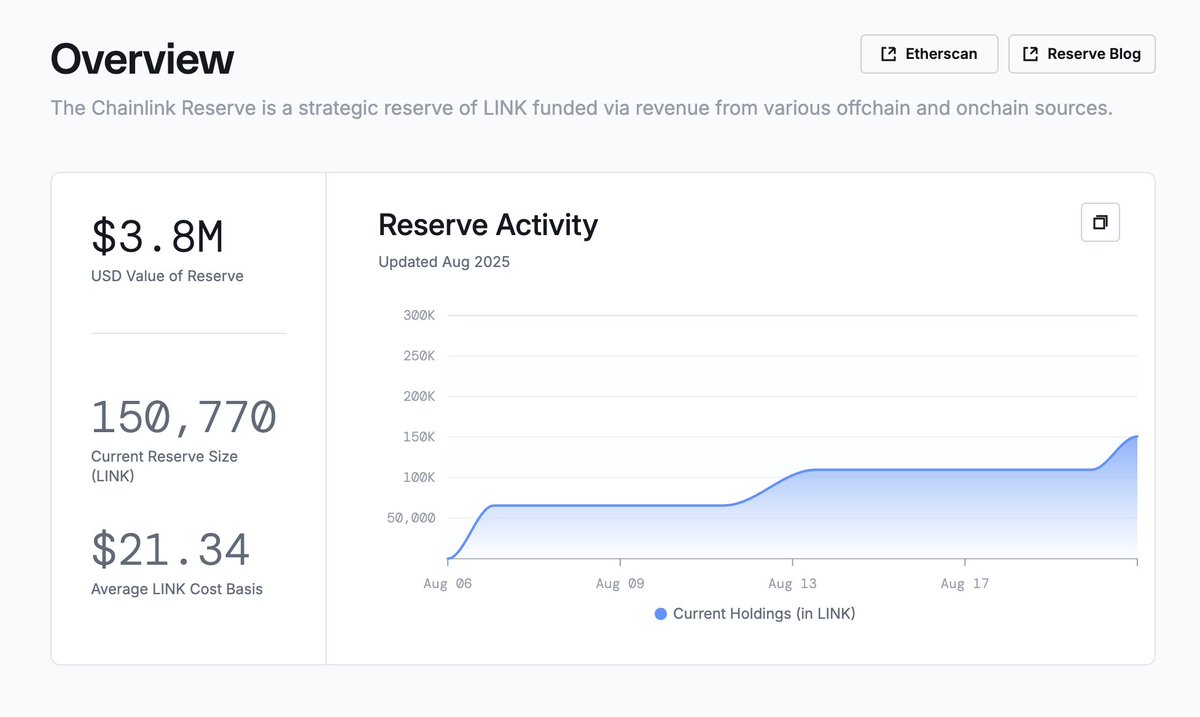Click the '200K' y-axis label

419,396
